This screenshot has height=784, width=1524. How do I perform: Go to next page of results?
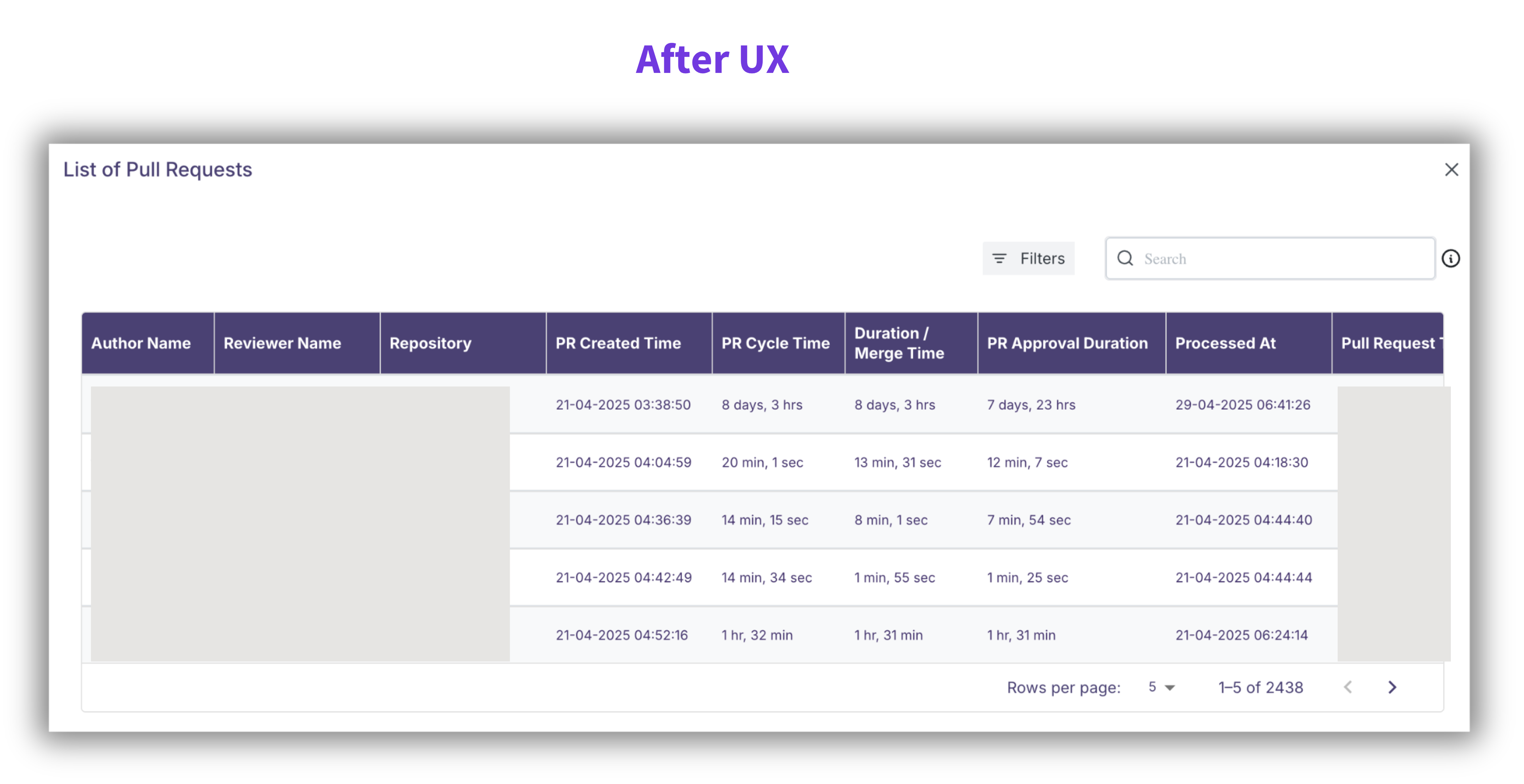coord(1391,687)
